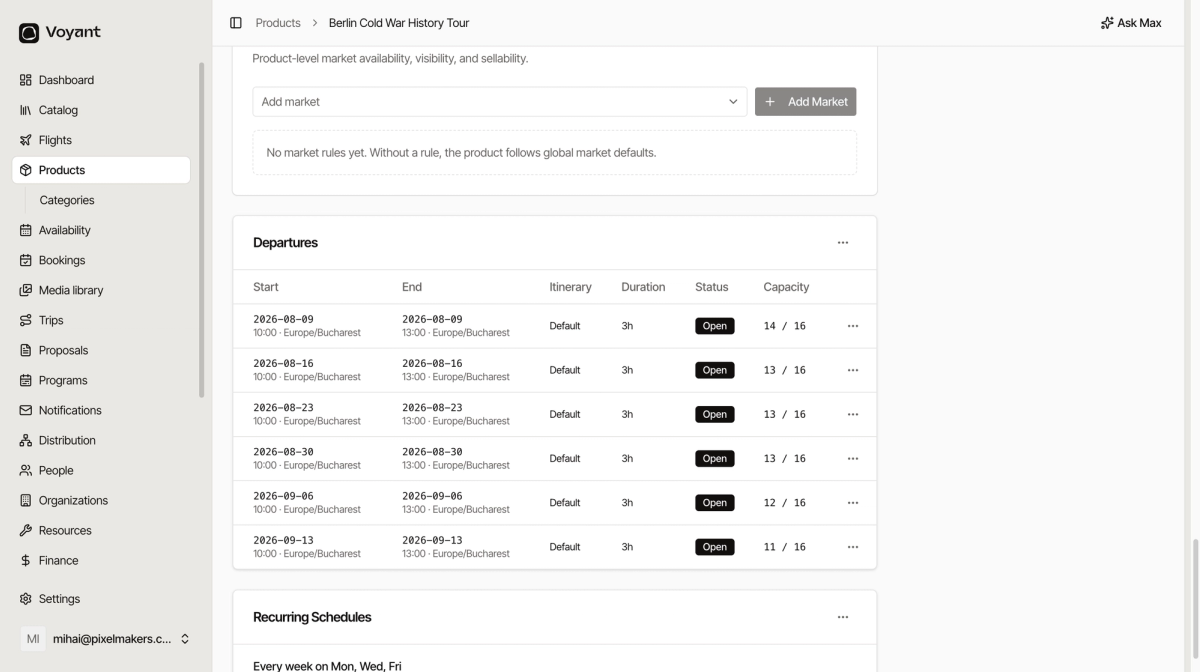Open Distribution section
The image size is (1200, 672).
click(x=101, y=440)
